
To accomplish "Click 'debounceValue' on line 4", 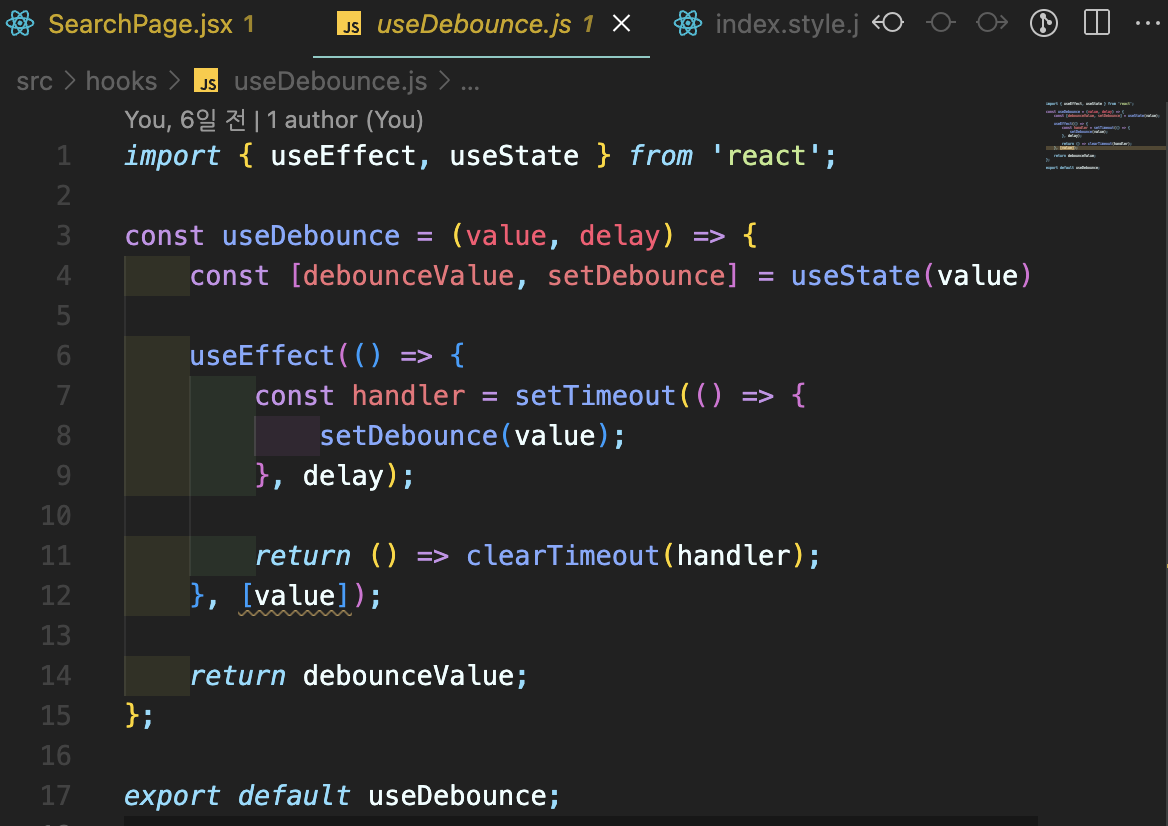I will point(408,276).
